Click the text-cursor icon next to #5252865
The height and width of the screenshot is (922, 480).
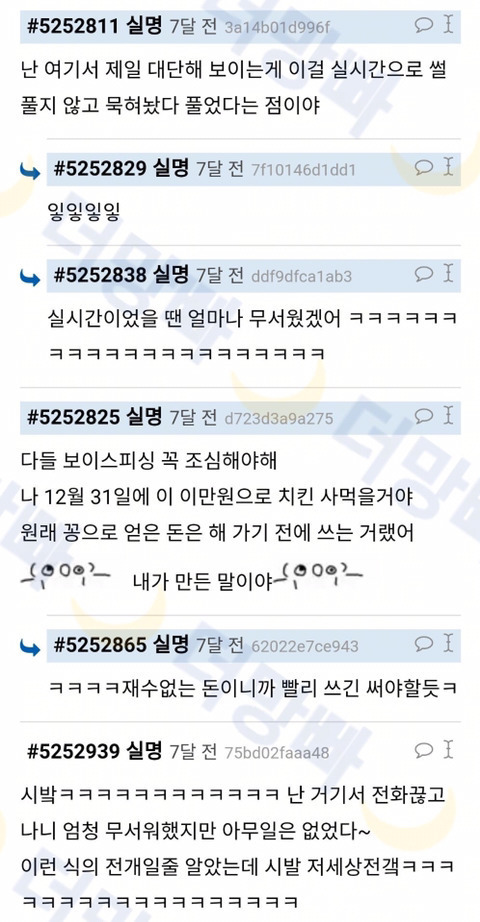[448, 643]
